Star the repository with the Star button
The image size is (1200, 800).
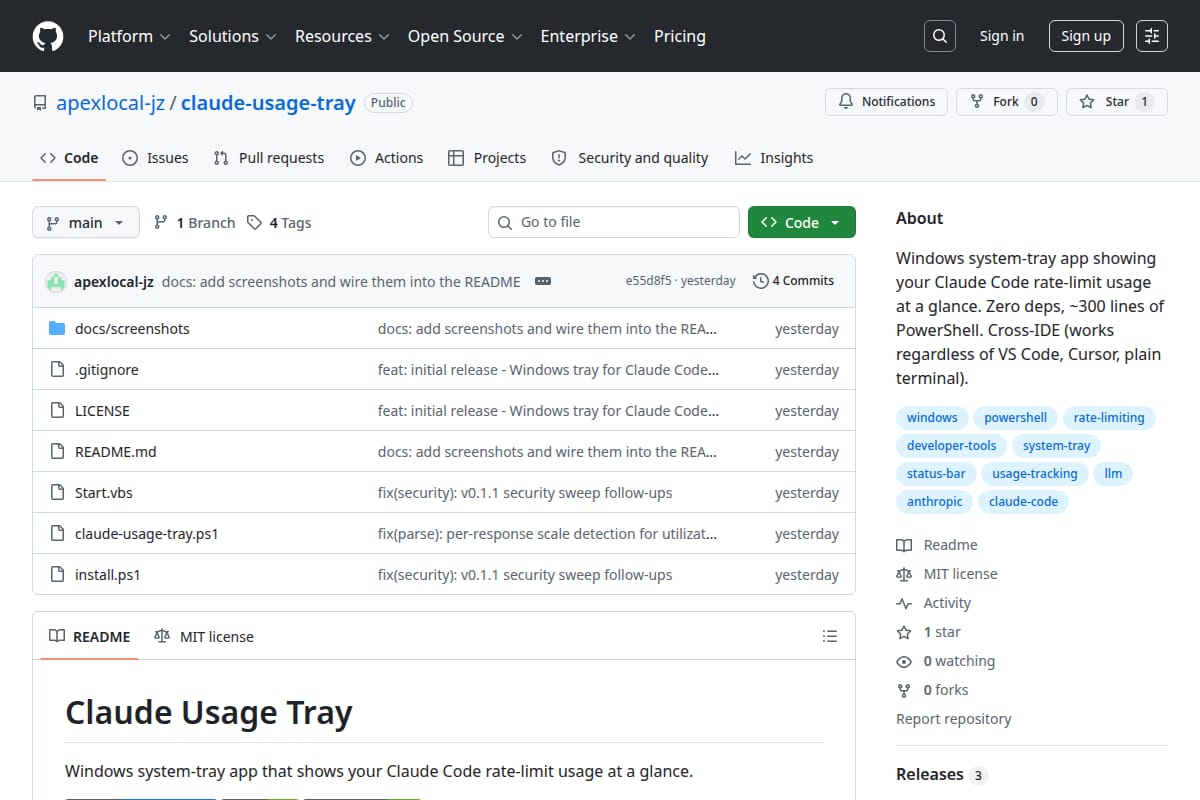coord(1117,102)
